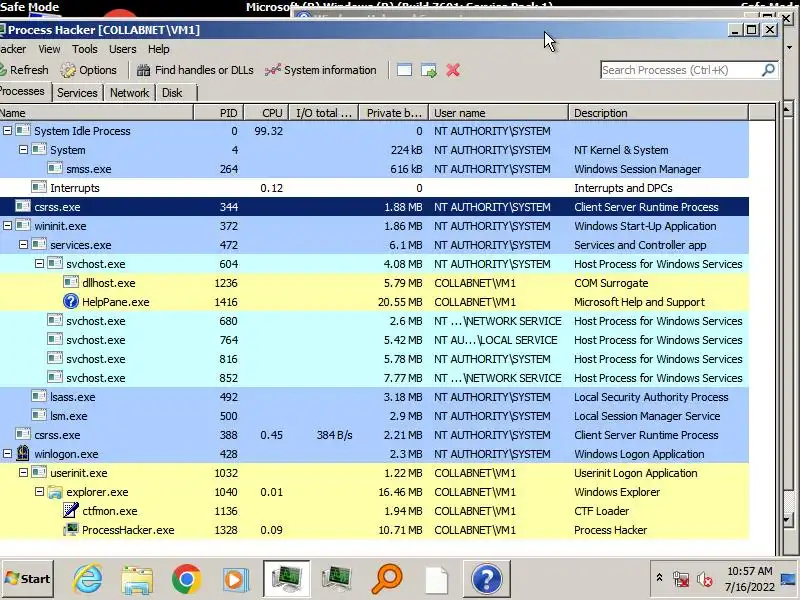Collapse the explorer.exe tree node

click(x=39, y=492)
